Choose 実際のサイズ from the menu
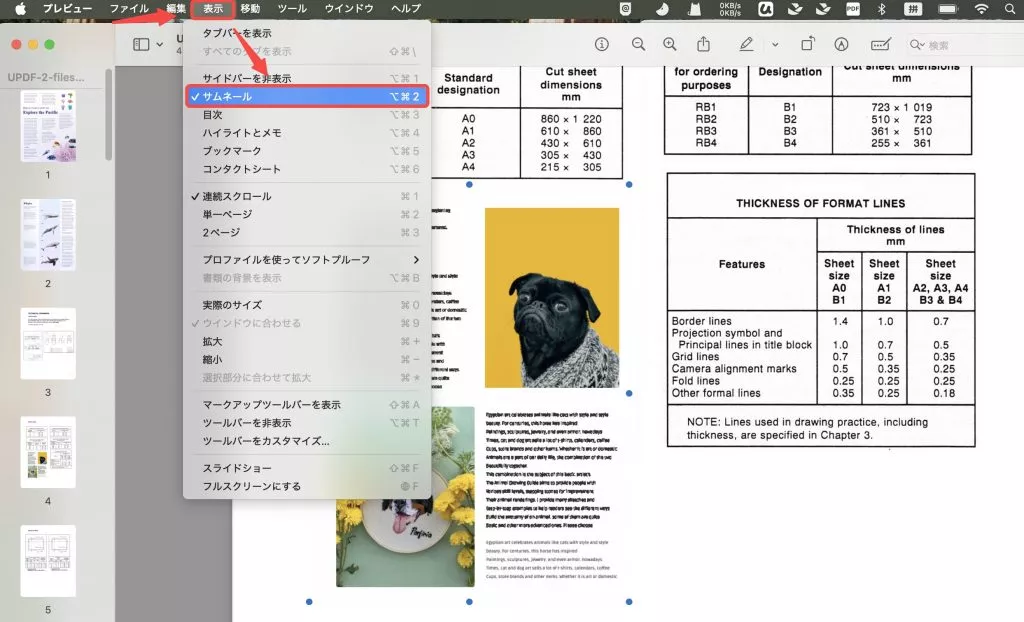The image size is (1024, 622). 307,305
